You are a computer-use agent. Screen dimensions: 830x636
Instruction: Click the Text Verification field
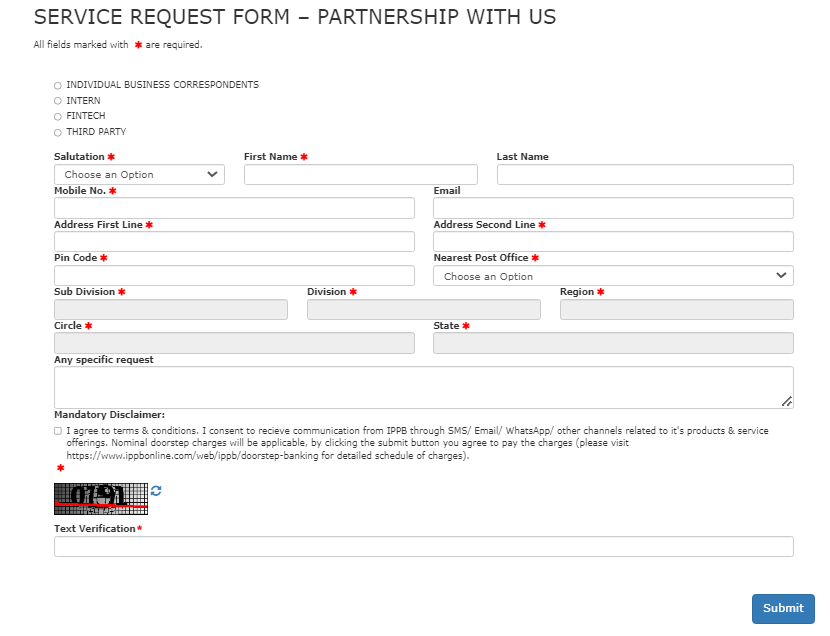coord(423,546)
